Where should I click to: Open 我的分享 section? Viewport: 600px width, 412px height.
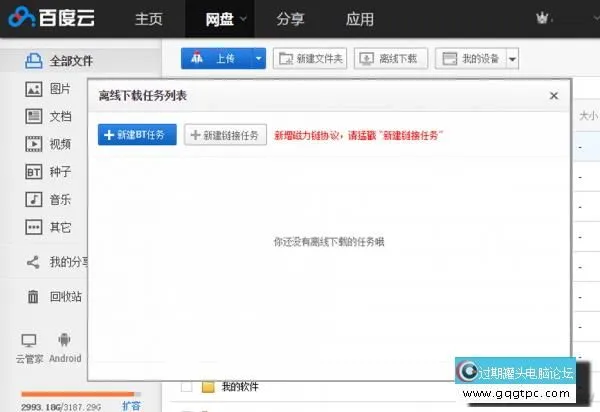[69, 262]
